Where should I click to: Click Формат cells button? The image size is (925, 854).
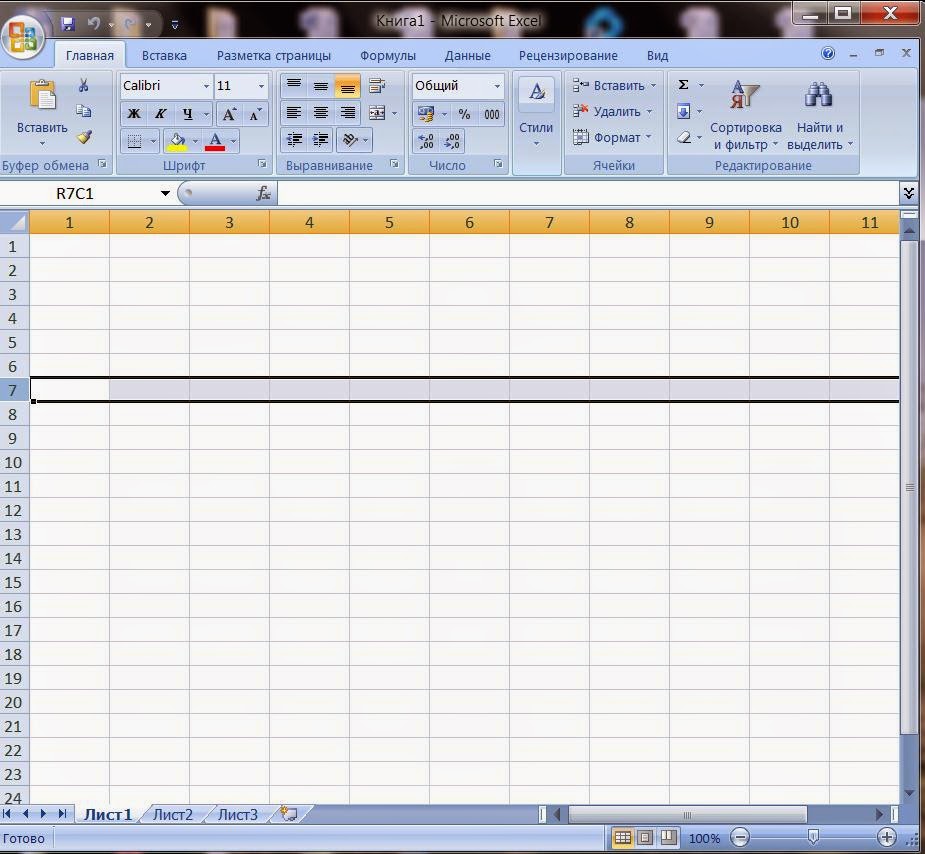tap(612, 137)
